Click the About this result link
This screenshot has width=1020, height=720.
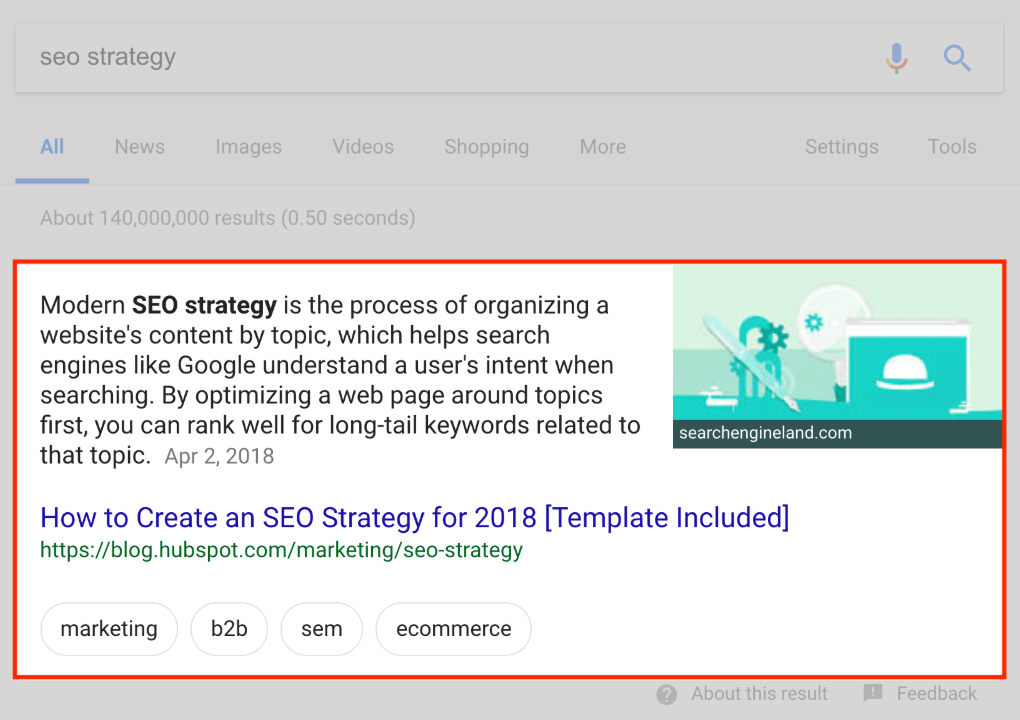point(759,694)
